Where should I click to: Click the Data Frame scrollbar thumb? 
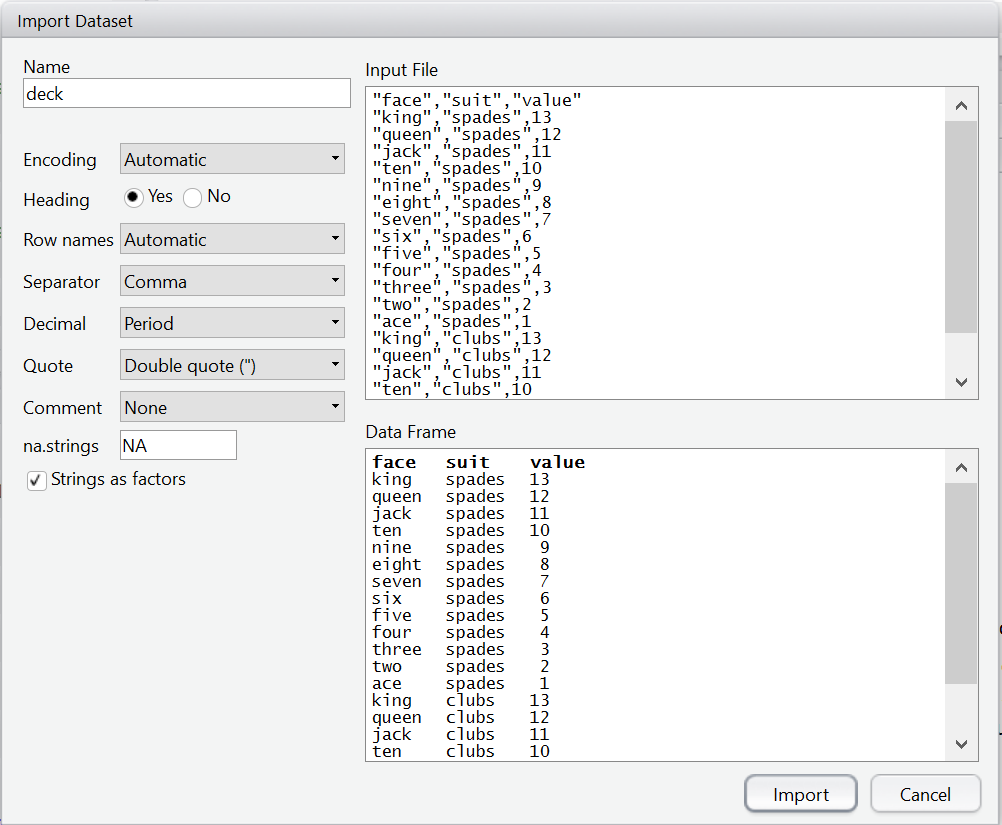point(960,583)
